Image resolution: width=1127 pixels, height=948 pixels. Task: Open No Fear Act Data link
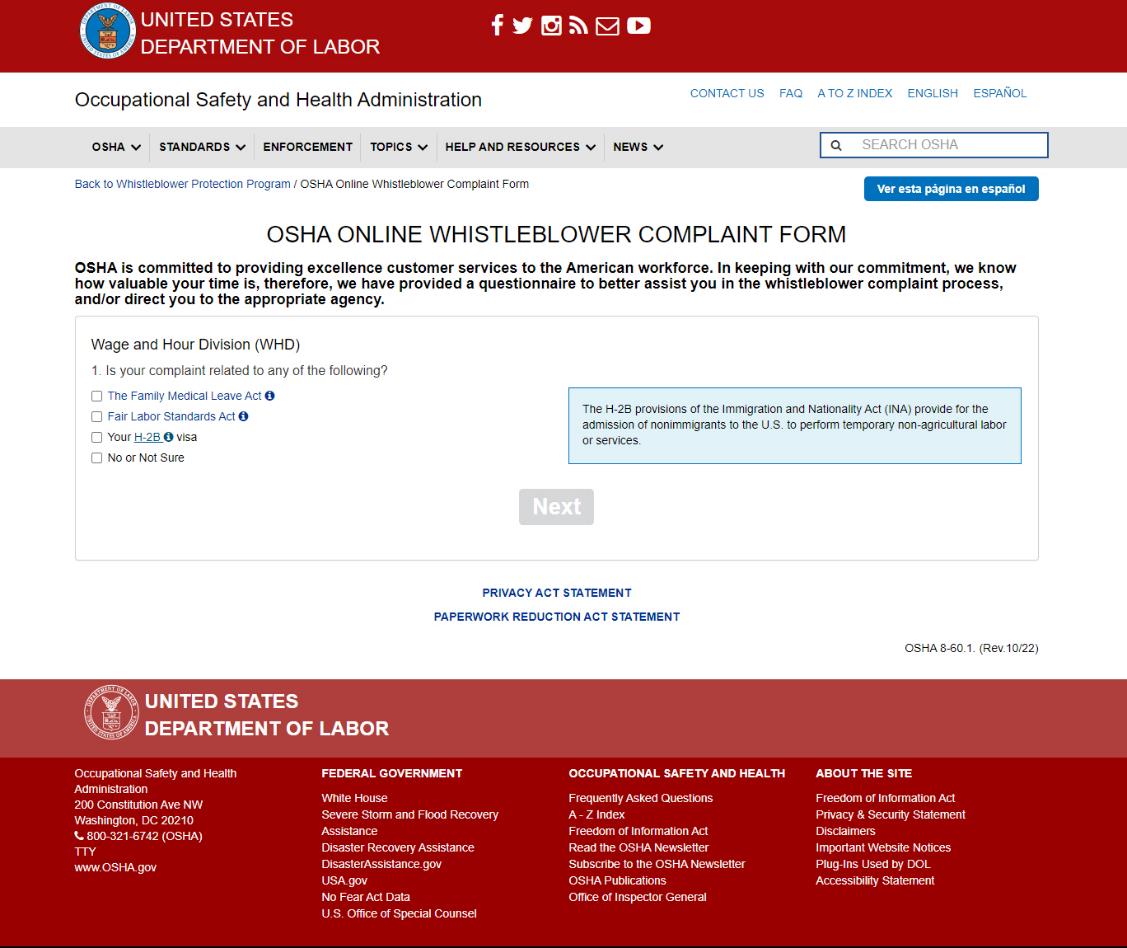[366, 897]
